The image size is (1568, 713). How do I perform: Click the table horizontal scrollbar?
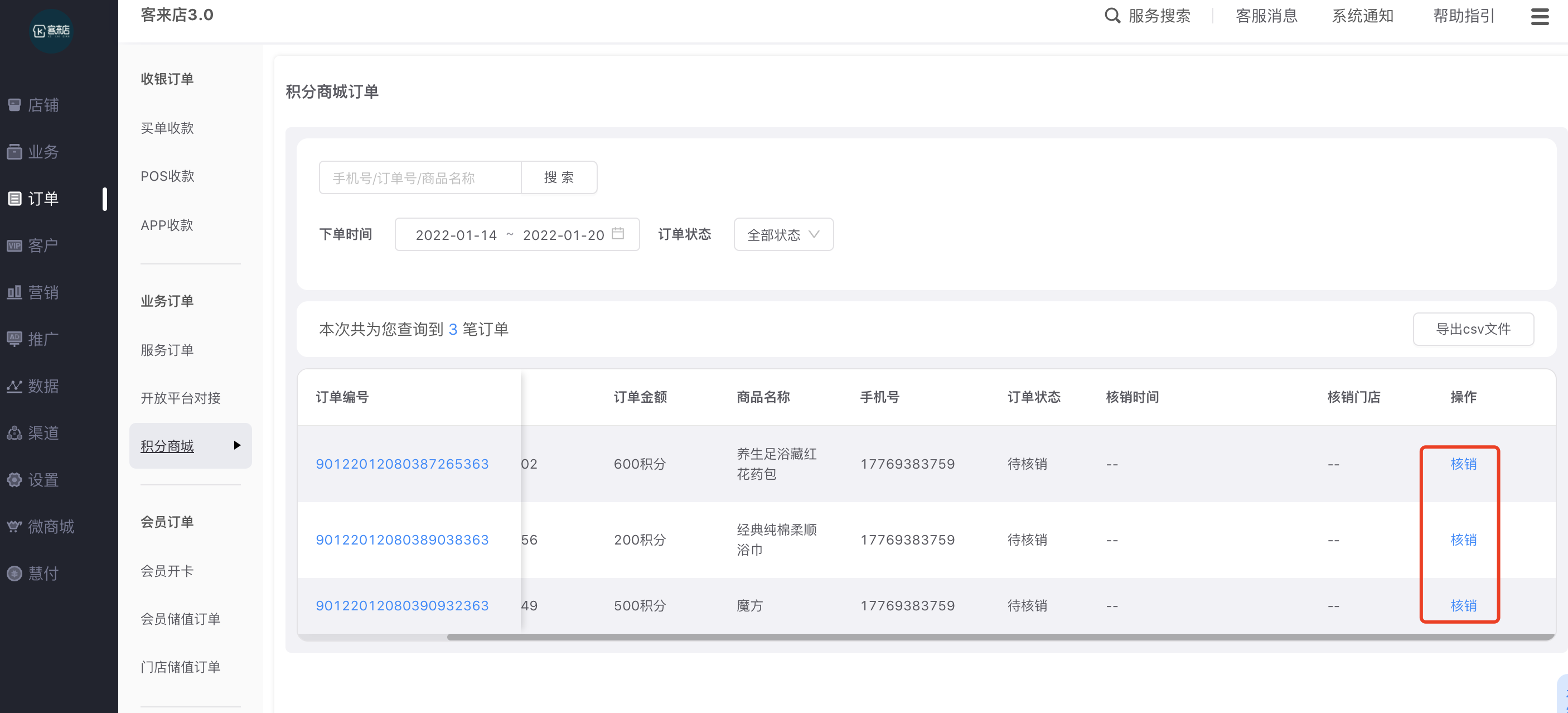(x=1000, y=637)
